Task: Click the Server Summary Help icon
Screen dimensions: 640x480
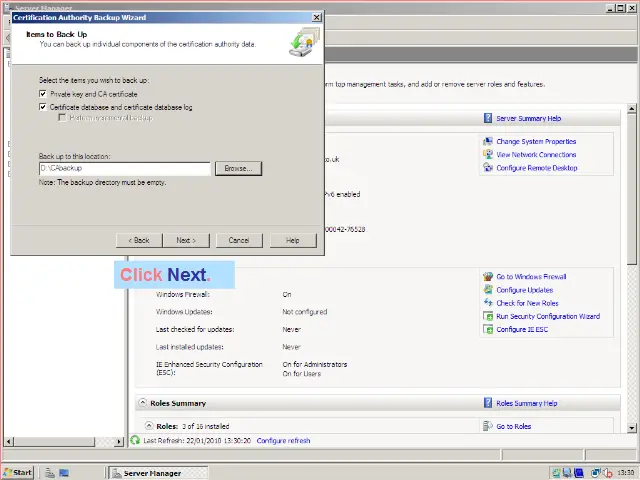Action: (488, 118)
